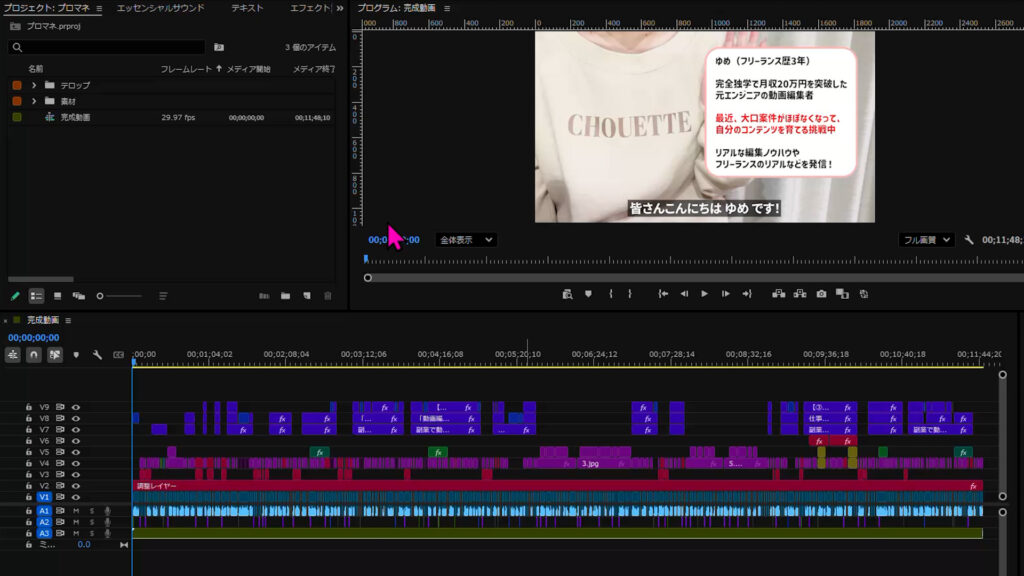Toggle lock on track V5
The image size is (1024, 576).
click(x=29, y=452)
